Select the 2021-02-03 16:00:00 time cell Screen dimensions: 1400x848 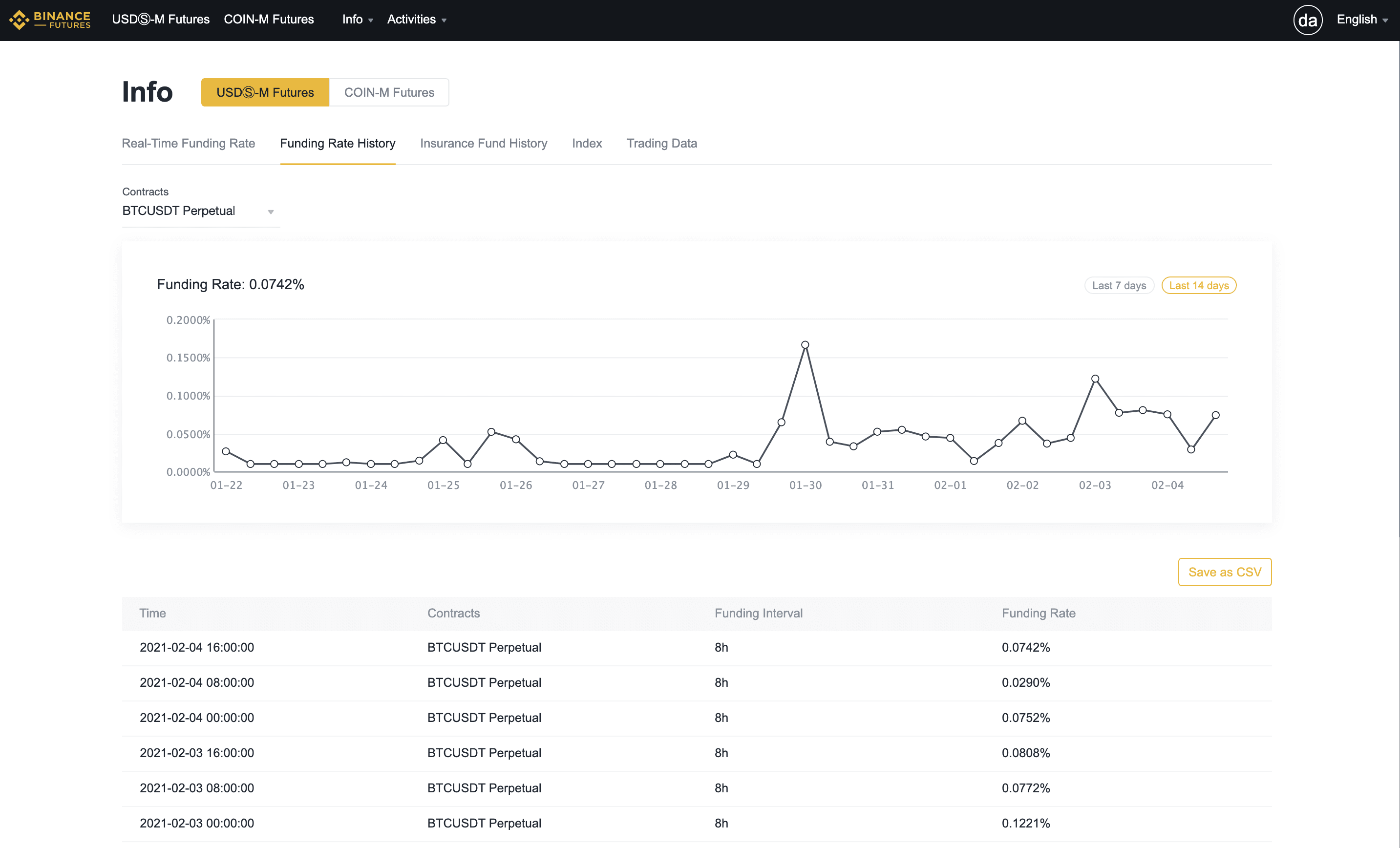196,753
